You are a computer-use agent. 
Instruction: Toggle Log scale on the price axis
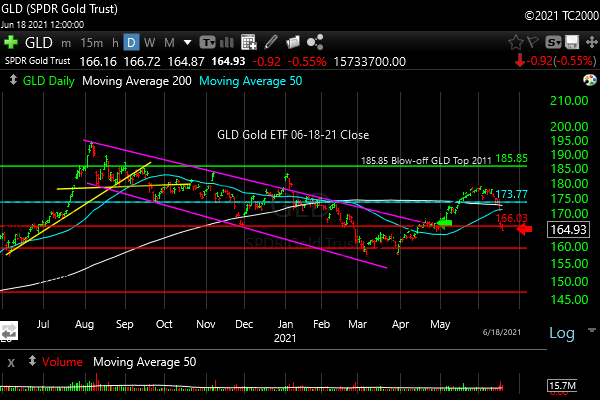(562, 333)
